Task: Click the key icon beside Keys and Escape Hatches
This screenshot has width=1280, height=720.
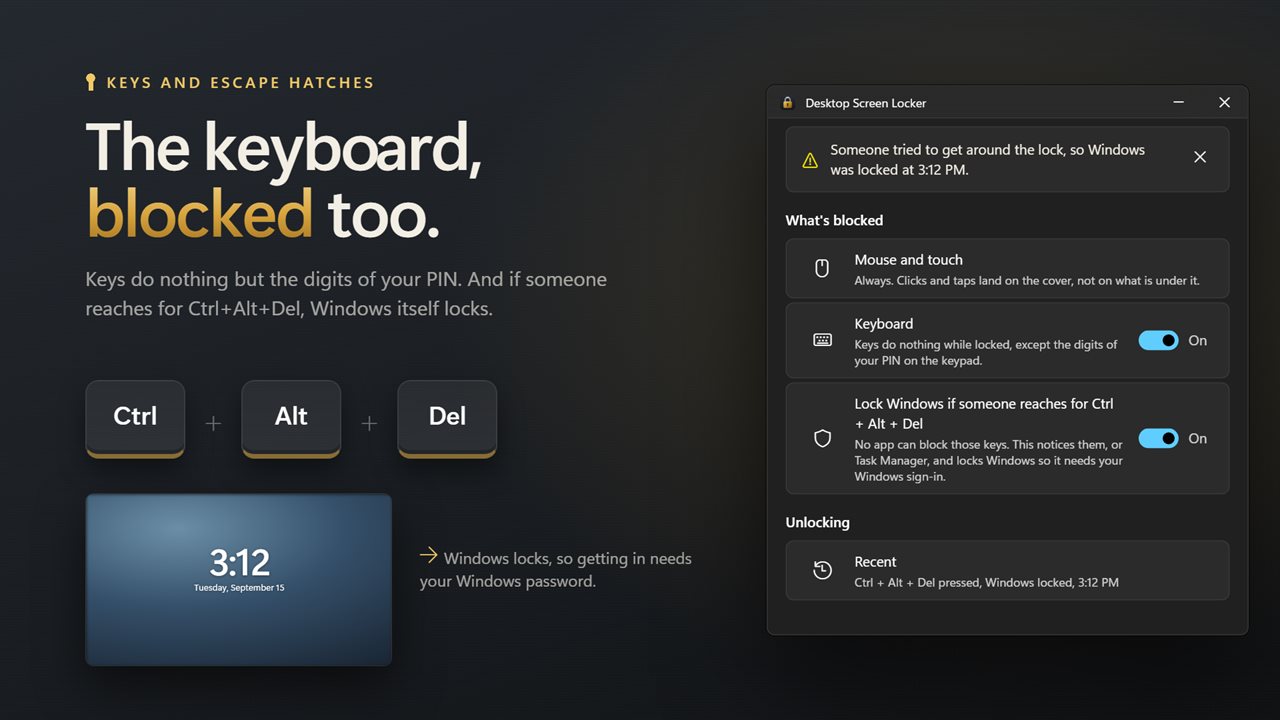Action: [x=91, y=82]
